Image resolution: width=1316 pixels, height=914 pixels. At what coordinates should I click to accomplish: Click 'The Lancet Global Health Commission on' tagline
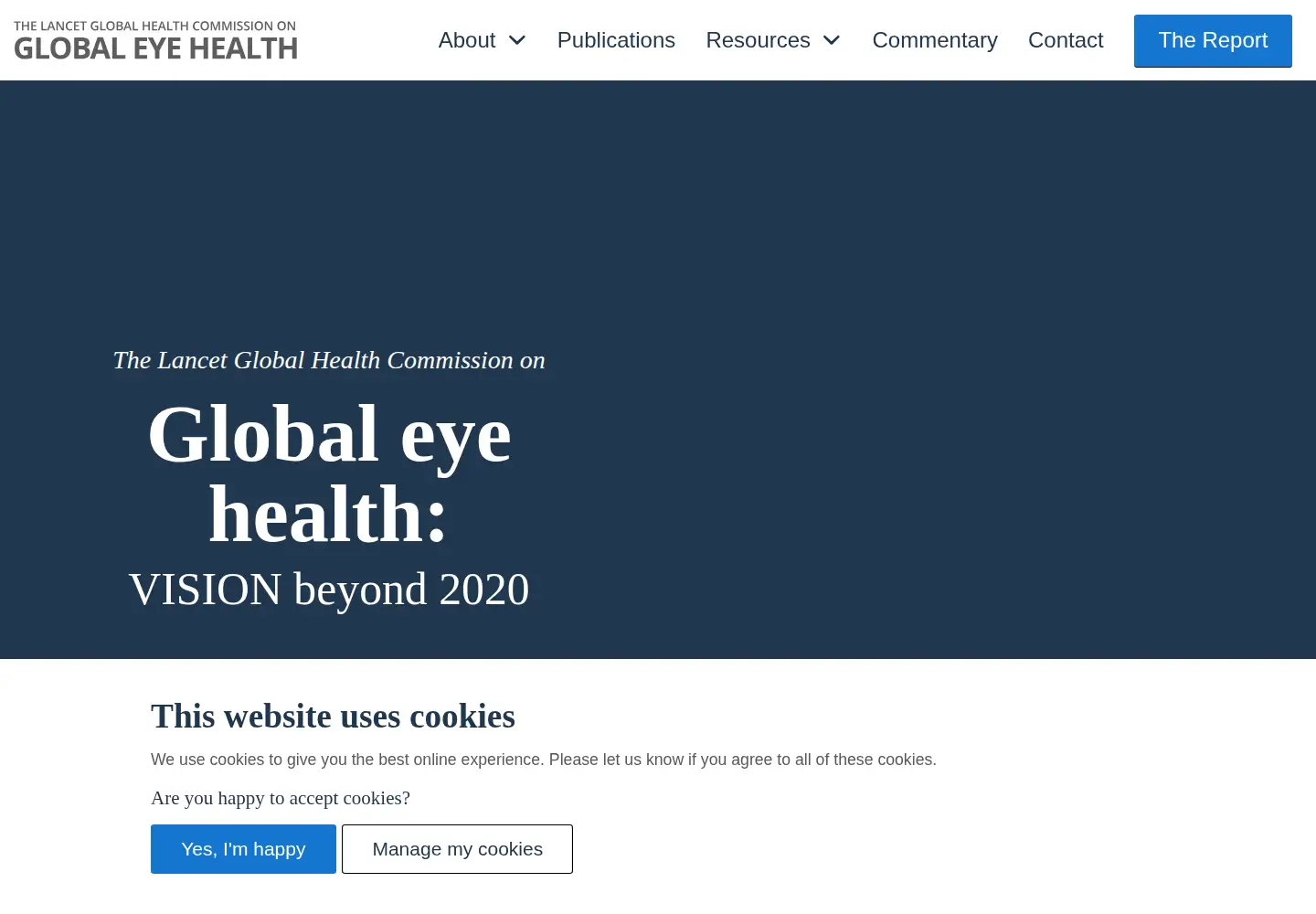pos(329,360)
